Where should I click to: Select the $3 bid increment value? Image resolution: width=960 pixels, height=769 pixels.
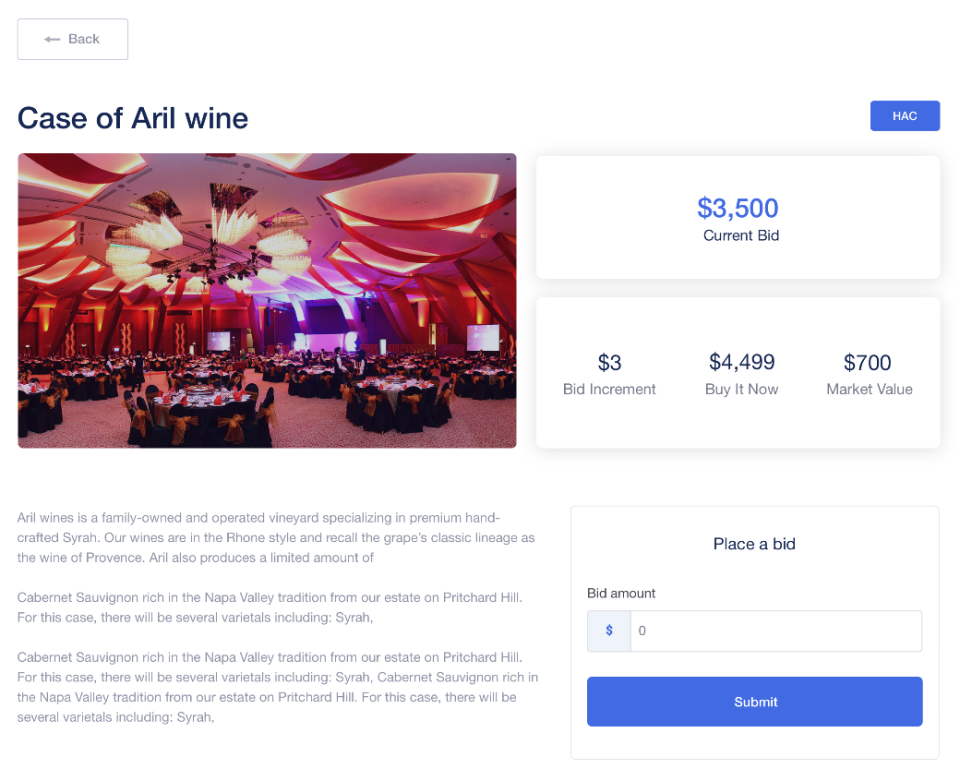tap(609, 362)
